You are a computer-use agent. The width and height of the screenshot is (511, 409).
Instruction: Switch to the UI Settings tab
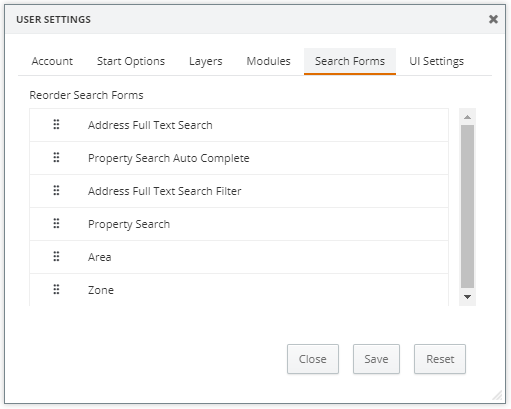coord(437,61)
